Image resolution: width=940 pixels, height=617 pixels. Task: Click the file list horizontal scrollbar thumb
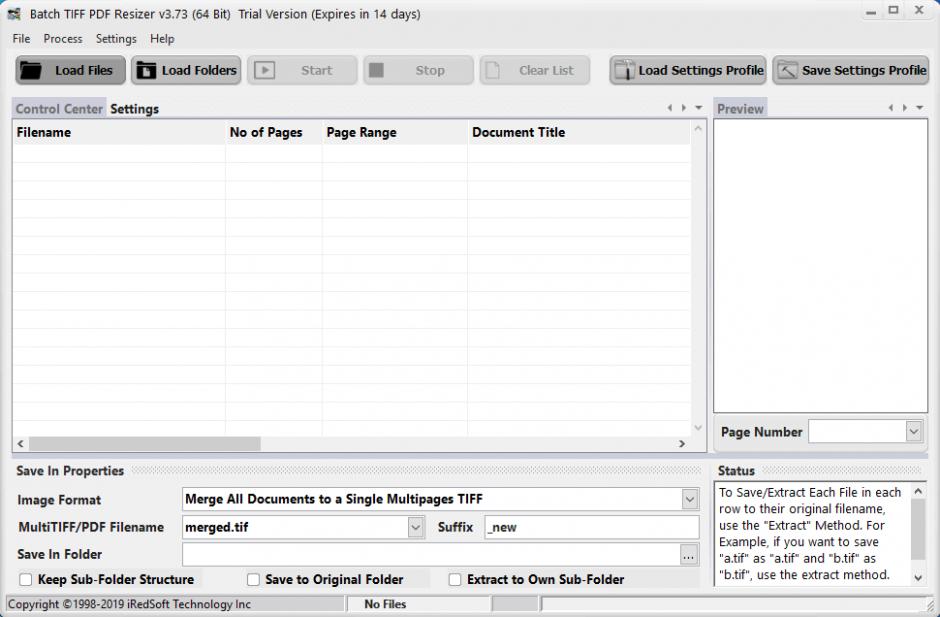click(144, 444)
